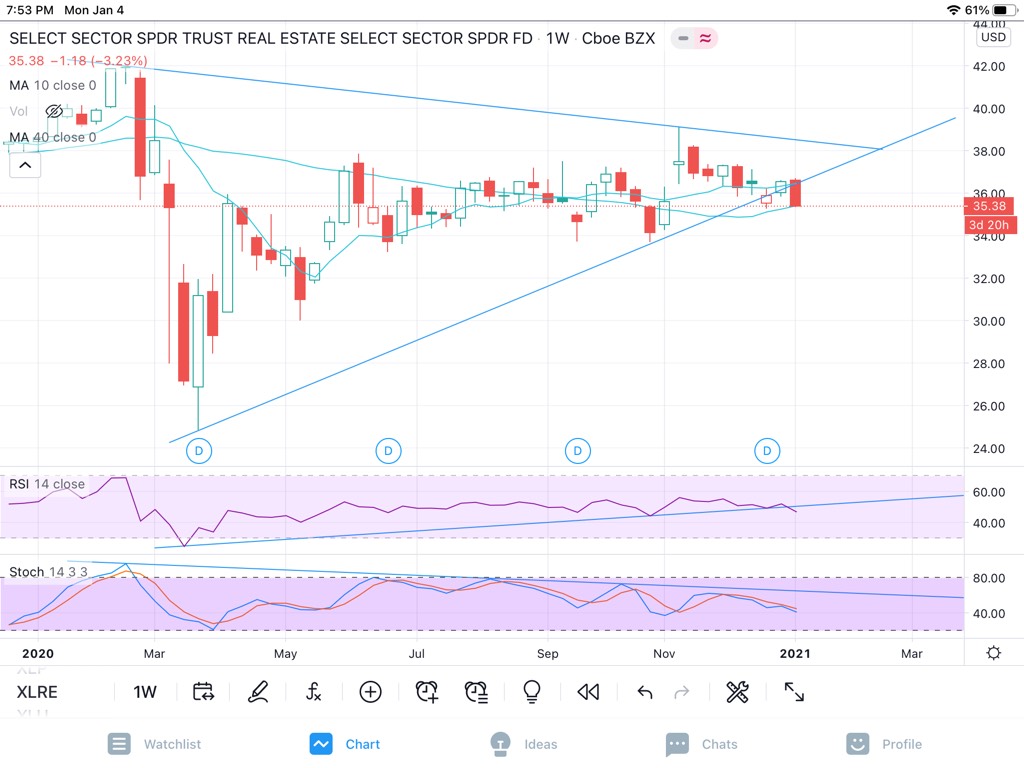Open the drawing tools pencil icon
The width and height of the screenshot is (1024, 768).
(x=258, y=692)
